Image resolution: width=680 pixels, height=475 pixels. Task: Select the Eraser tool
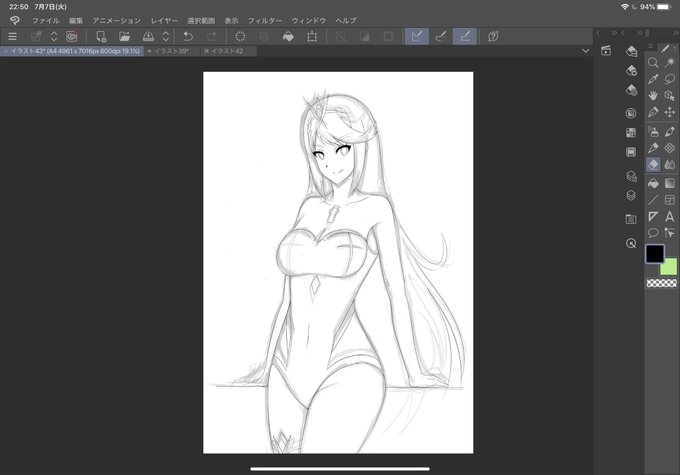(x=653, y=164)
